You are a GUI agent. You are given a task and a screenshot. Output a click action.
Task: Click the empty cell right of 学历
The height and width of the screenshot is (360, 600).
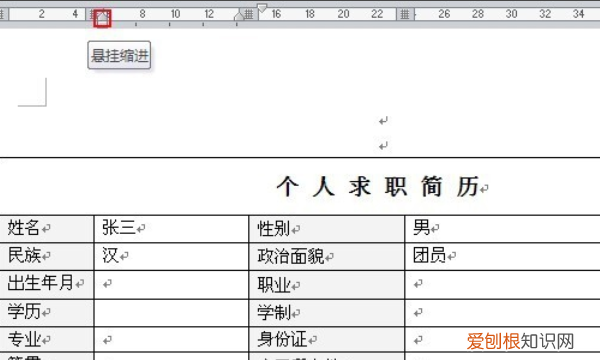[x=171, y=313]
